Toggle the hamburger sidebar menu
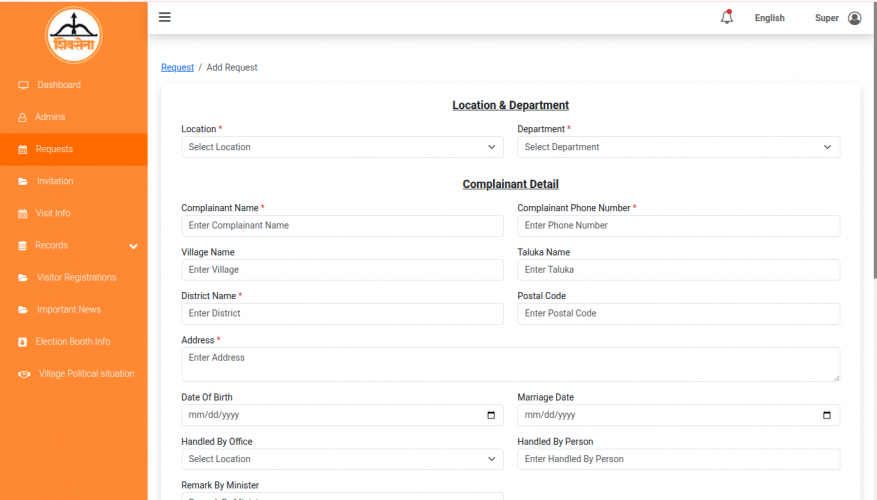Image resolution: width=877 pixels, height=500 pixels. (164, 17)
